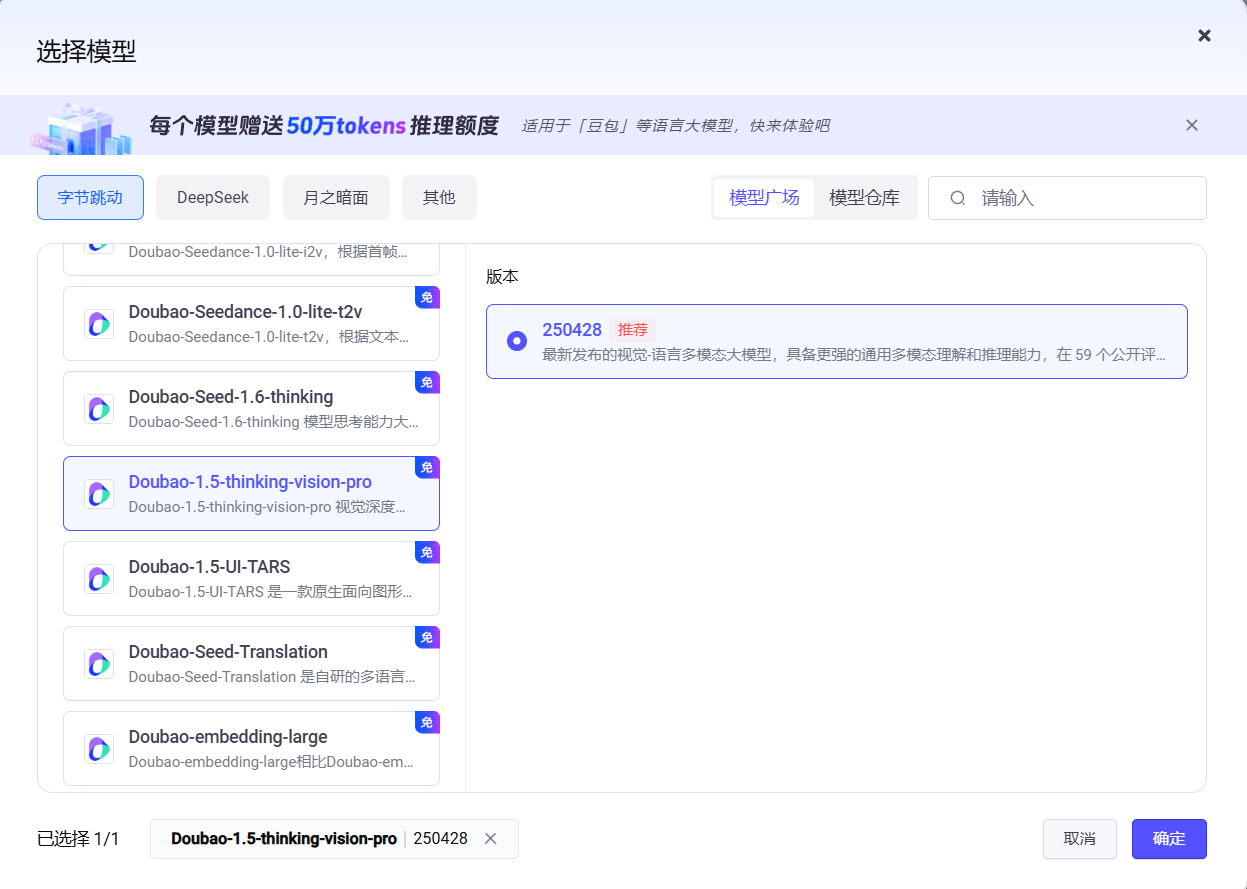1247x889 pixels.
Task: Click the 推荐 tag on version 250428
Action: pyautogui.click(x=632, y=330)
